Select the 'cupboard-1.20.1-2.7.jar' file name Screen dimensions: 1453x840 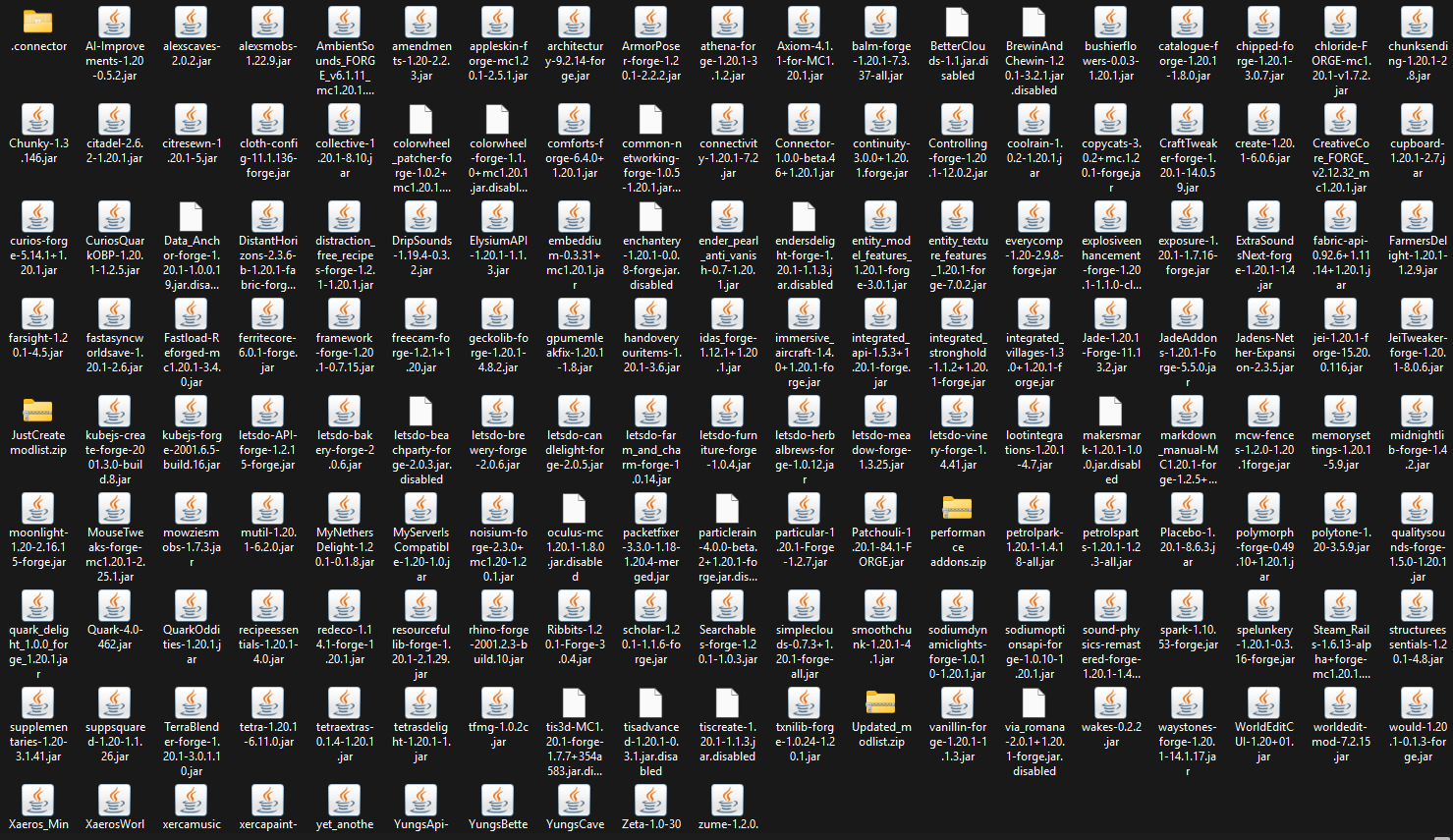(1417, 158)
